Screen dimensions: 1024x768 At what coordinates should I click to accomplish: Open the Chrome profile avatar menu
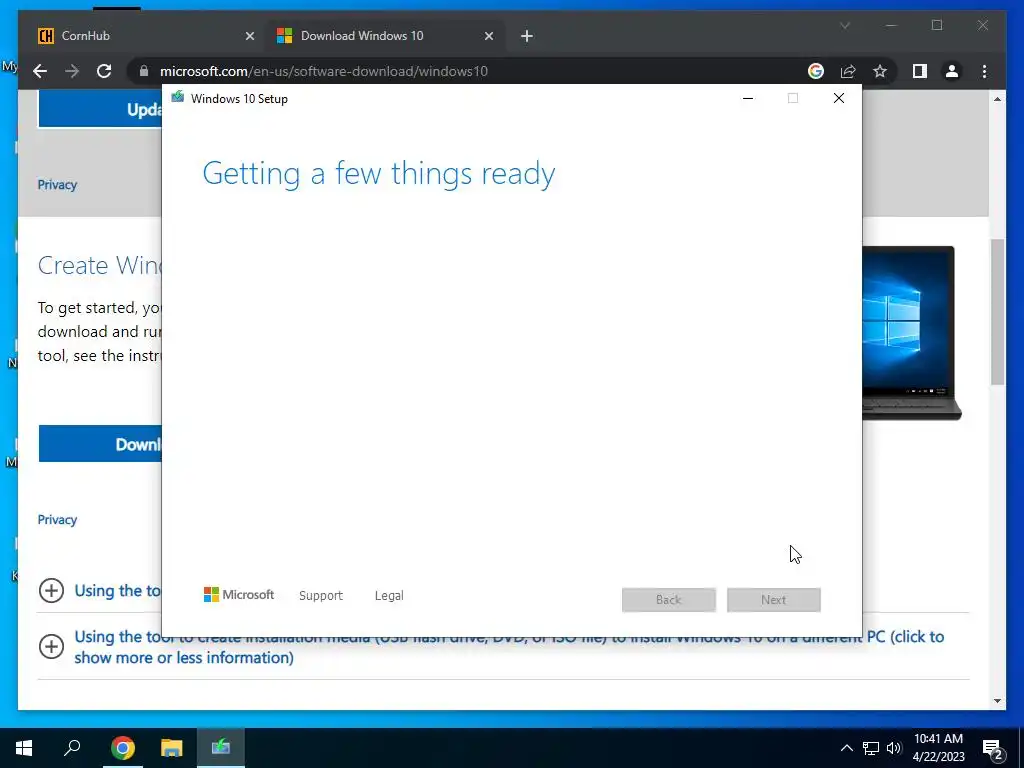coord(952,71)
